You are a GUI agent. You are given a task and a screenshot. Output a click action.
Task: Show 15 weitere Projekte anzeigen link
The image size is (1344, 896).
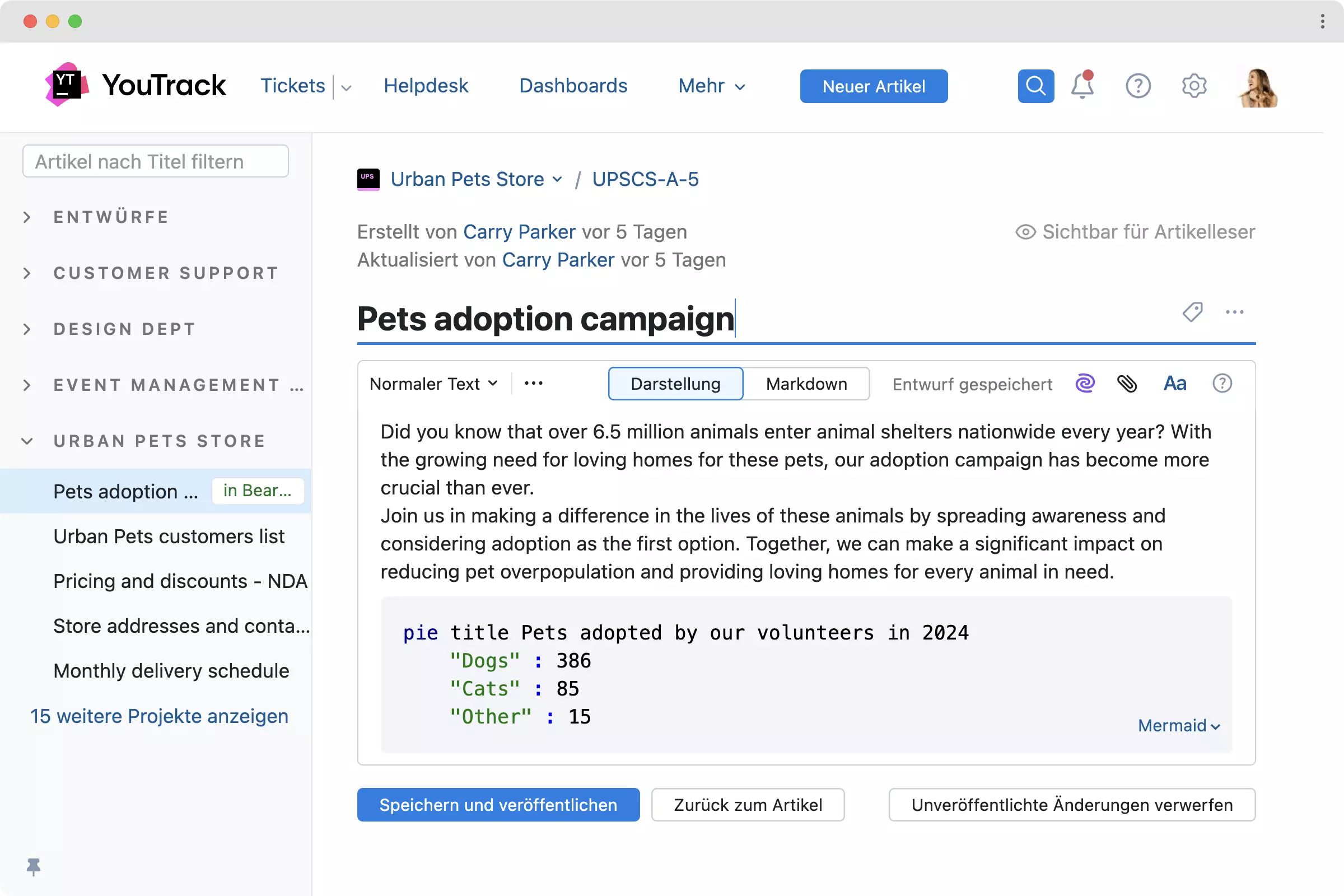[x=160, y=716]
